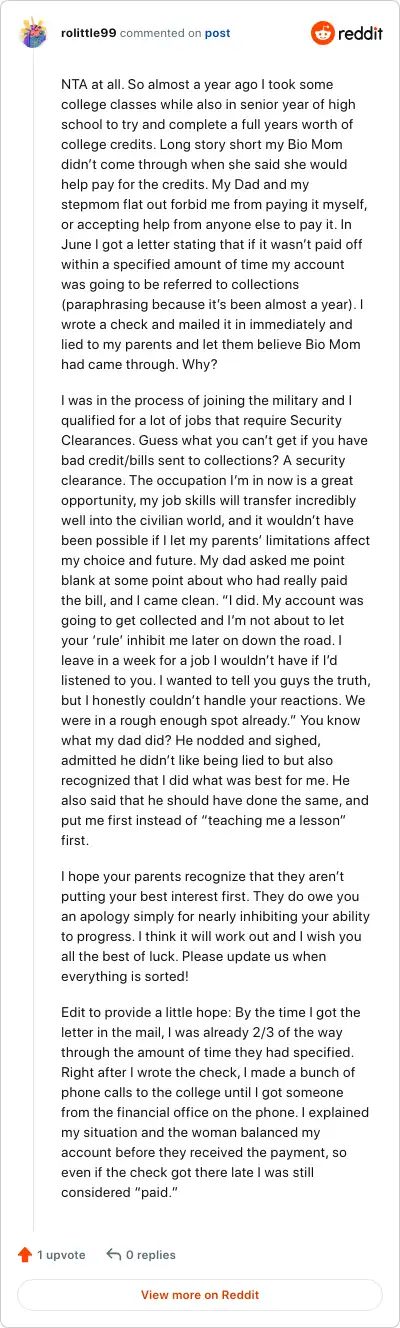Click the orange Reddit Snoo logo icon
Image resolution: width=400 pixels, height=1328 pixels.
pos(324,33)
